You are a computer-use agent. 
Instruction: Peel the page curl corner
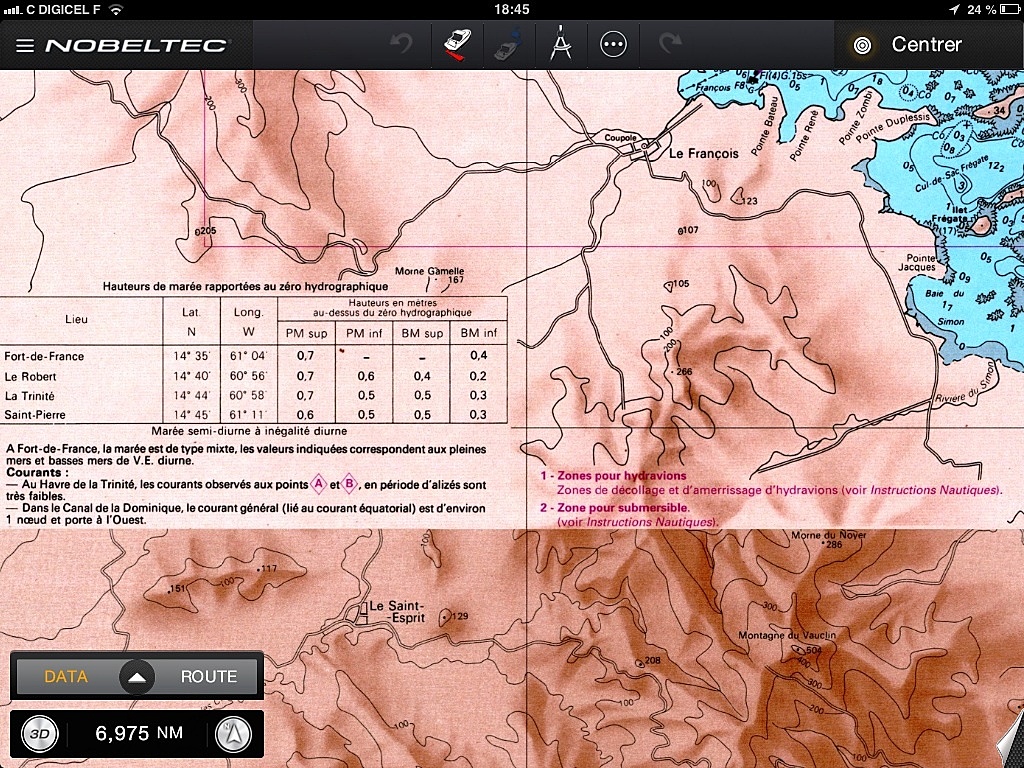[x=1010, y=742]
